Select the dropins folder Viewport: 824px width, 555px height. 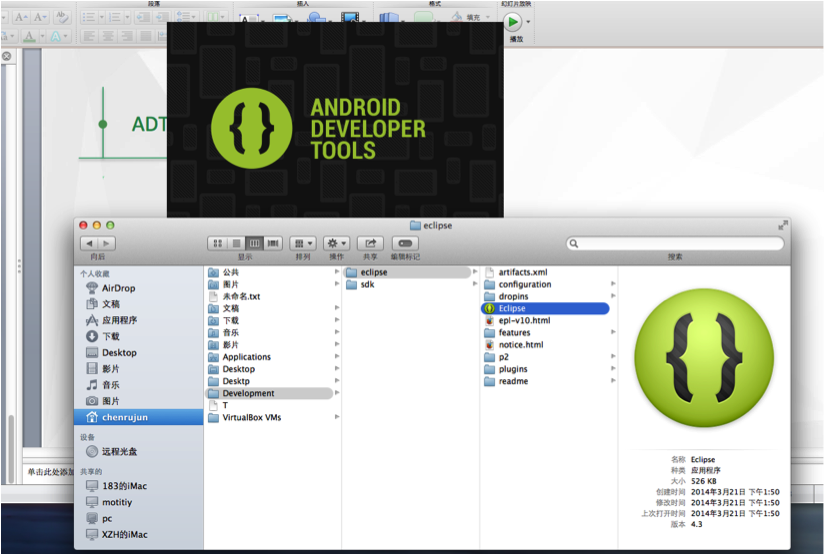click(506, 296)
